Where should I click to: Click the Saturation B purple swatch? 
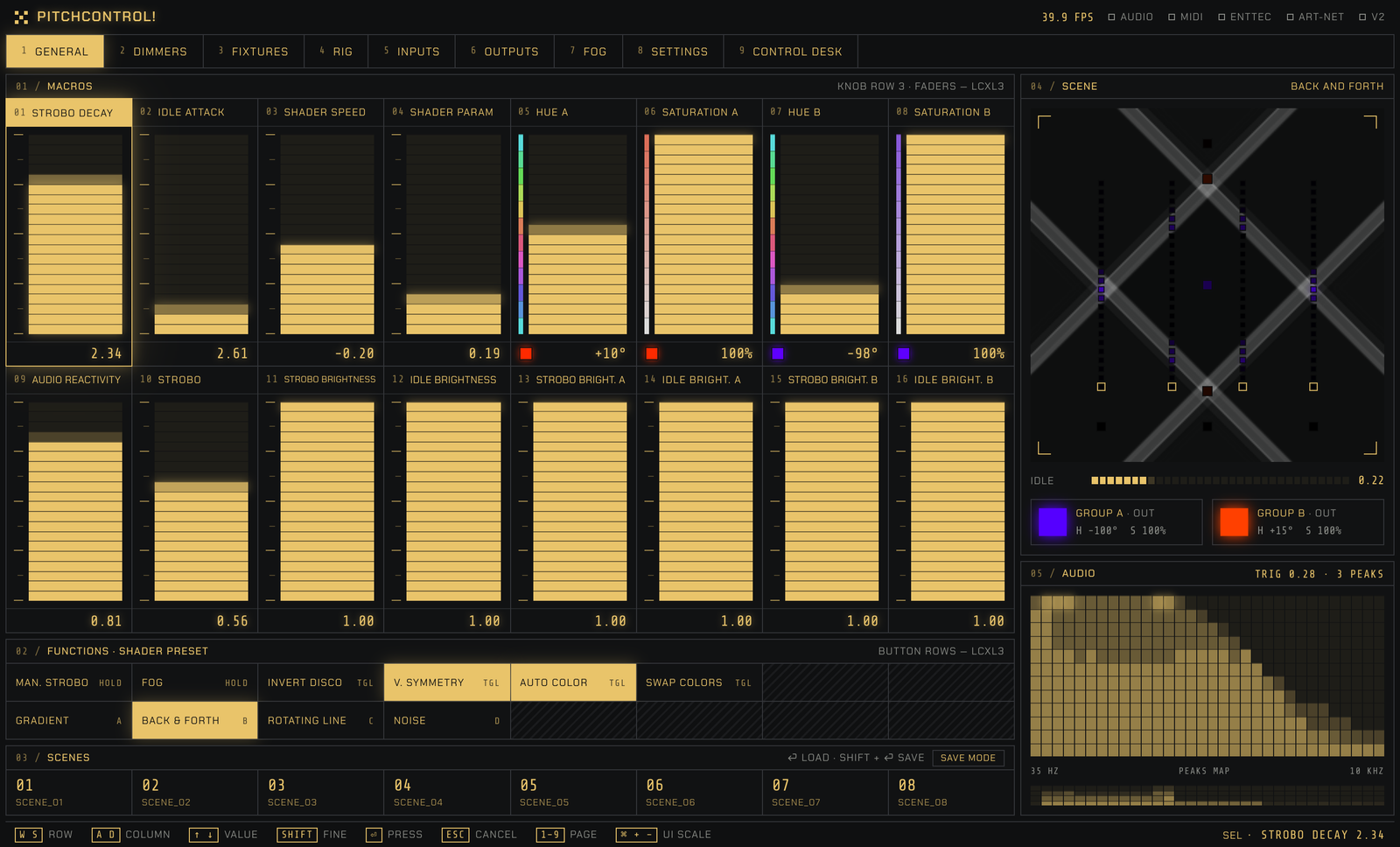[x=904, y=353]
